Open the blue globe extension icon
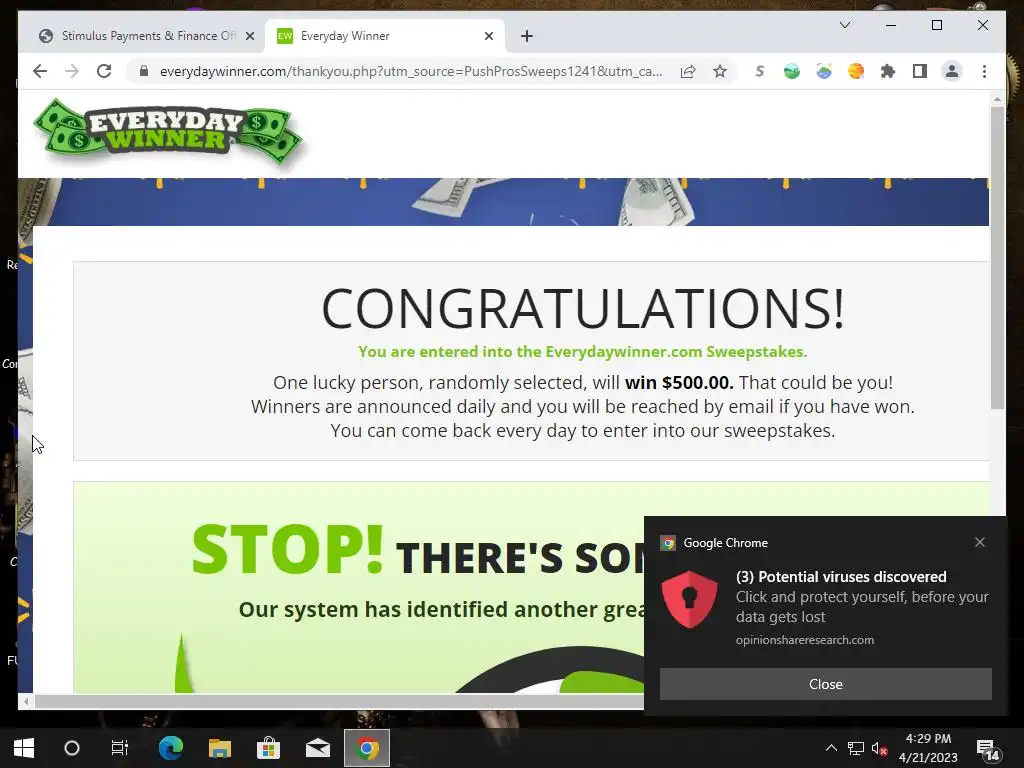The width and height of the screenshot is (1024, 768). point(824,71)
